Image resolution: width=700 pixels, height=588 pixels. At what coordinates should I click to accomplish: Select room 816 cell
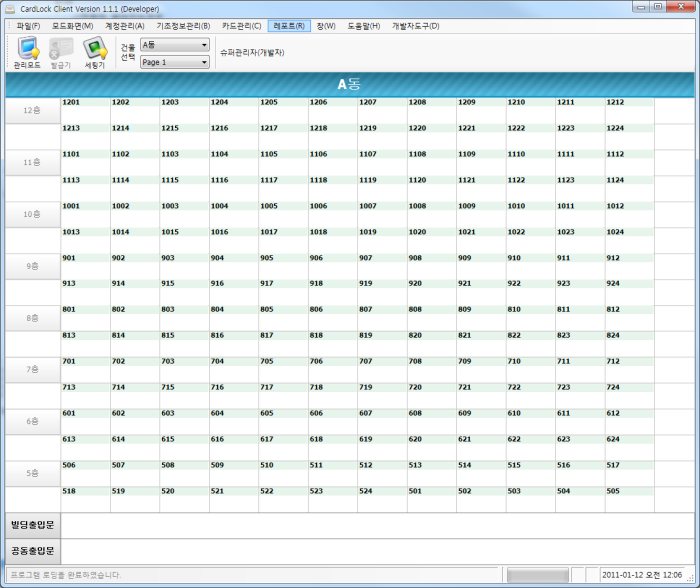pos(234,344)
